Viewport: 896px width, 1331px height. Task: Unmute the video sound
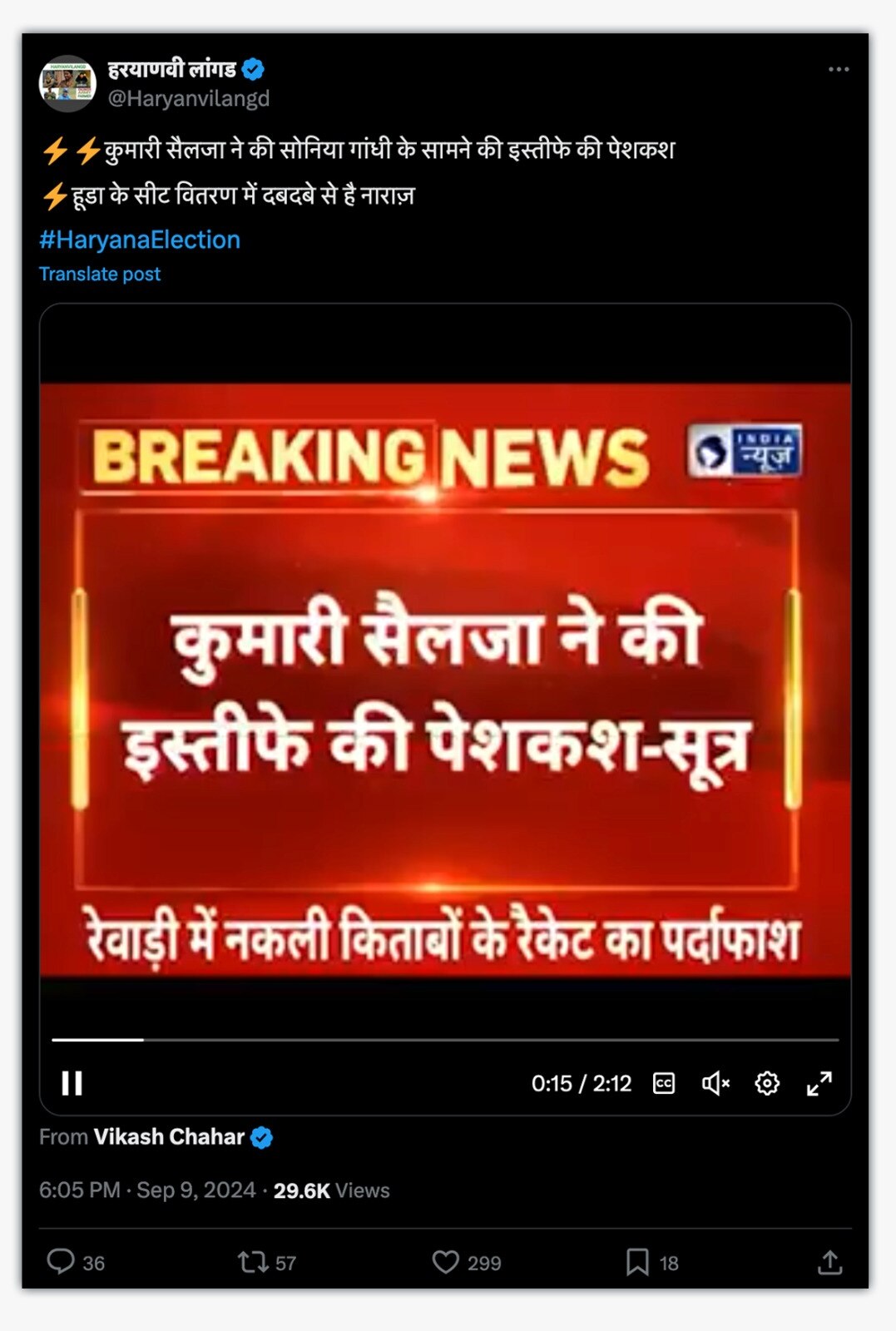click(x=715, y=1083)
